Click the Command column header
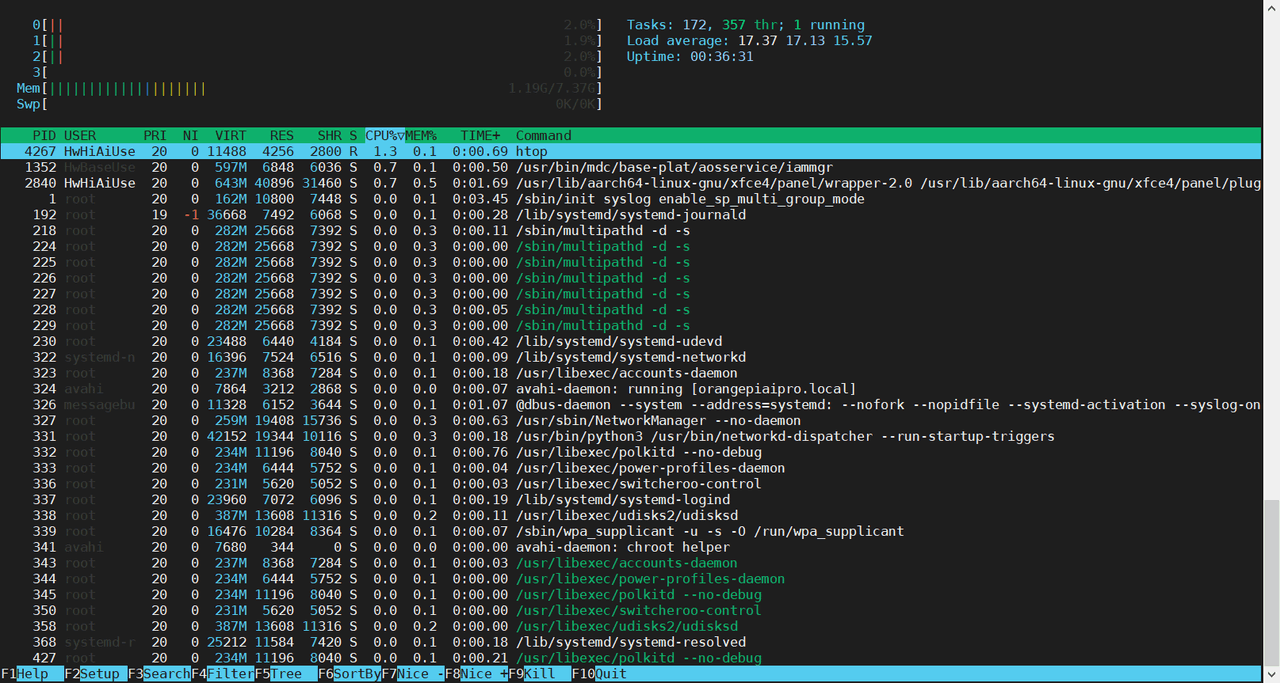The width and height of the screenshot is (1280, 683). pyautogui.click(x=544, y=136)
